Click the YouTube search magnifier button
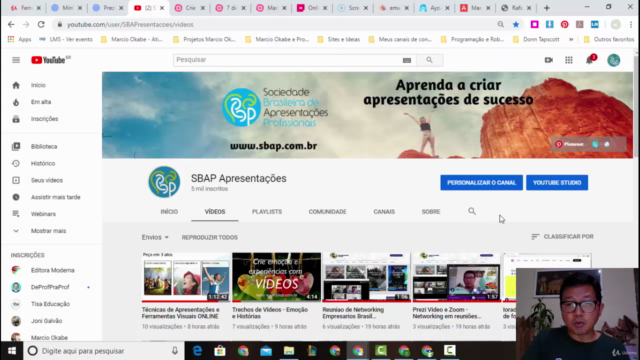Screen dimensions: 640x360 pos(429,60)
